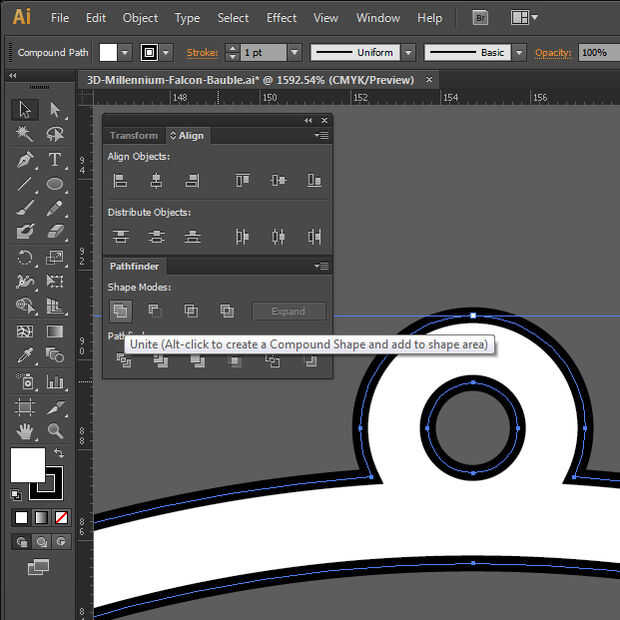The image size is (620, 620).
Task: Swap fill and stroke colors
Action: point(59,453)
